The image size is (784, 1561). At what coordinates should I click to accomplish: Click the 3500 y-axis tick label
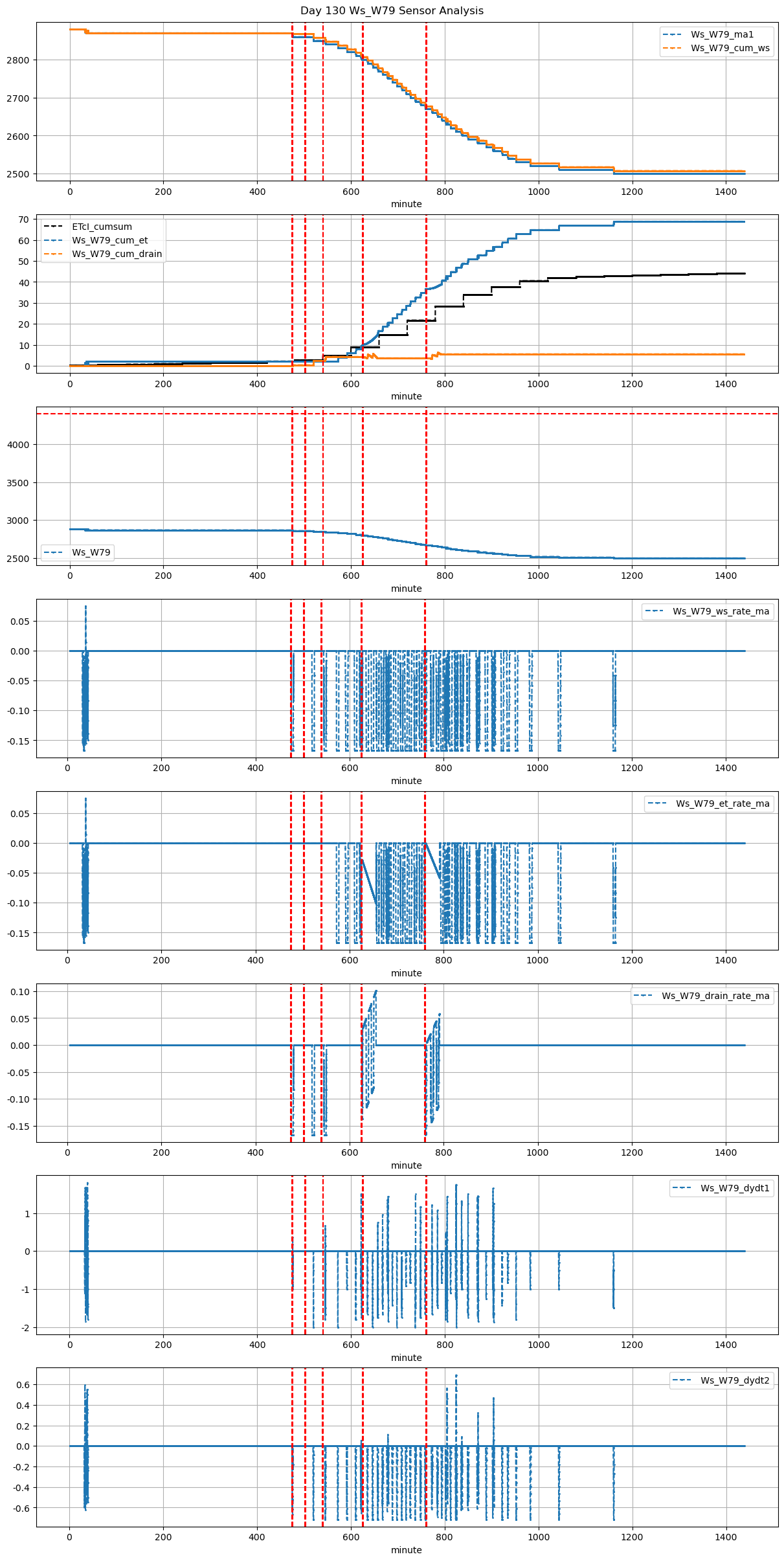18,483
